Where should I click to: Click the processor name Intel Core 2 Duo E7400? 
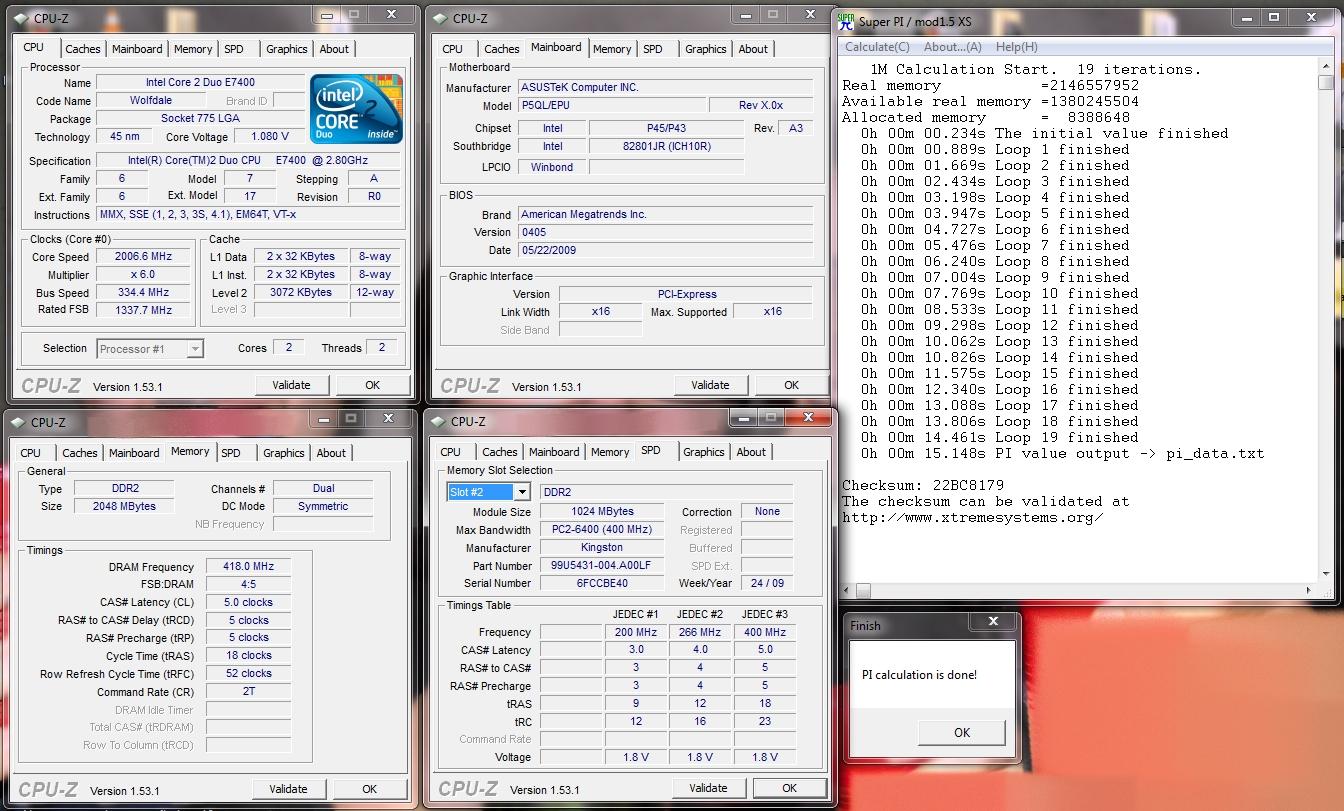(x=199, y=83)
